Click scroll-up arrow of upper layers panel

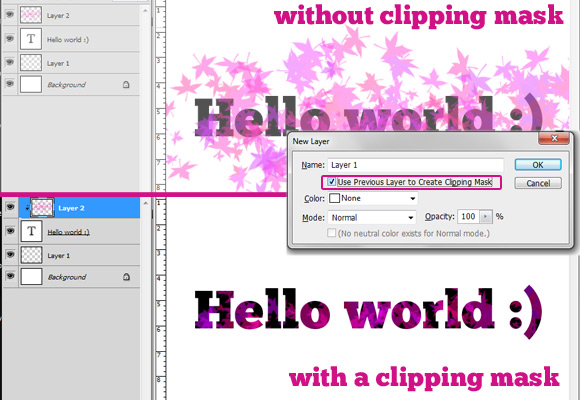click(x=145, y=11)
